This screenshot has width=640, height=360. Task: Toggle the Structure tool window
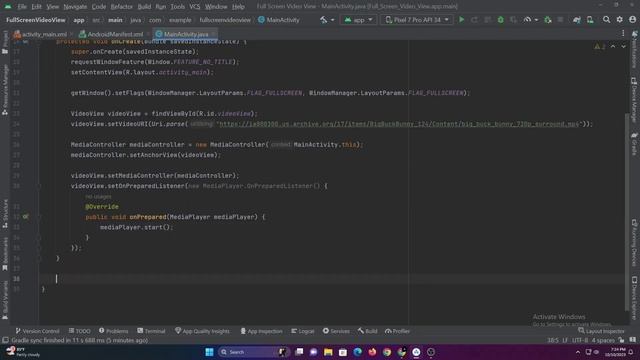coord(5,213)
